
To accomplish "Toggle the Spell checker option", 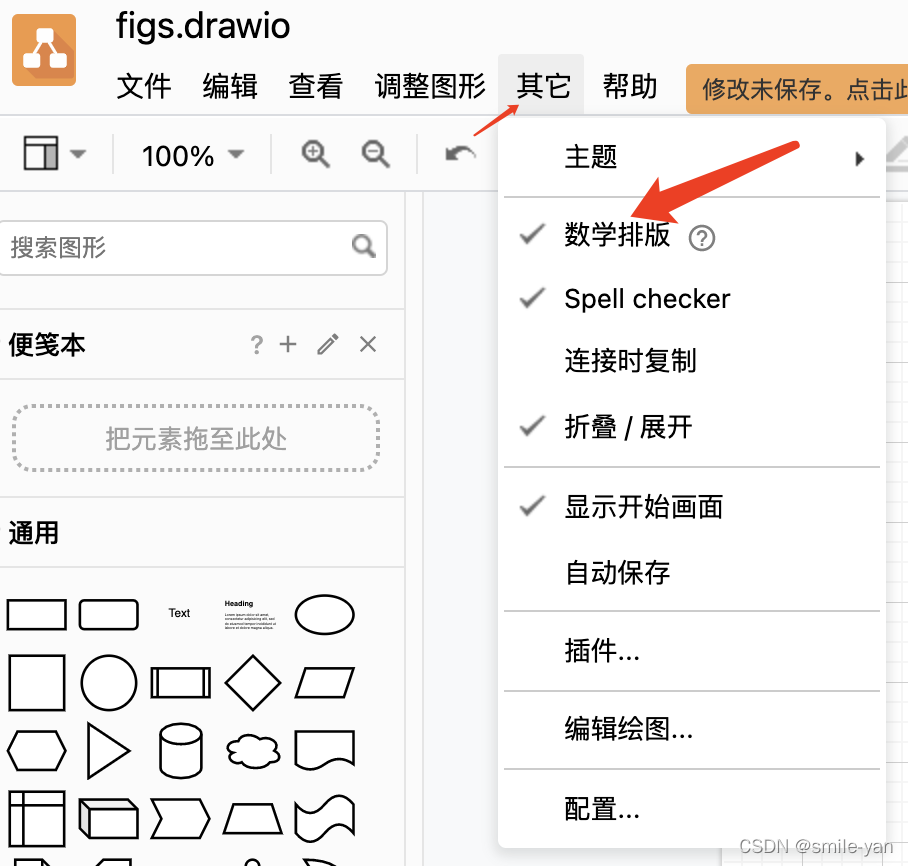I will pos(691,299).
